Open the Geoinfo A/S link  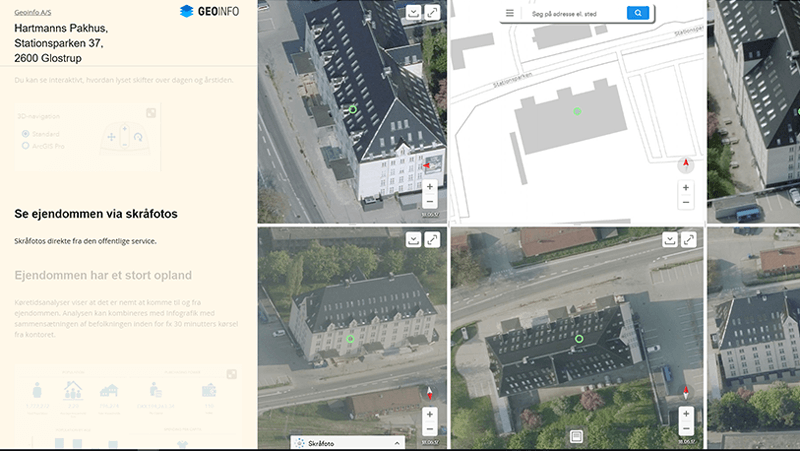pyautogui.click(x=33, y=12)
